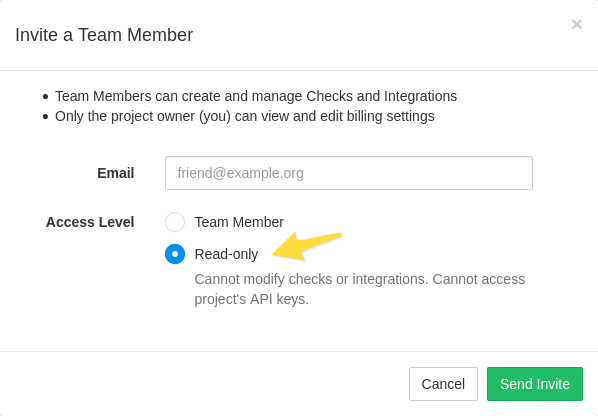Click the Read-only description help text

[x=360, y=289]
